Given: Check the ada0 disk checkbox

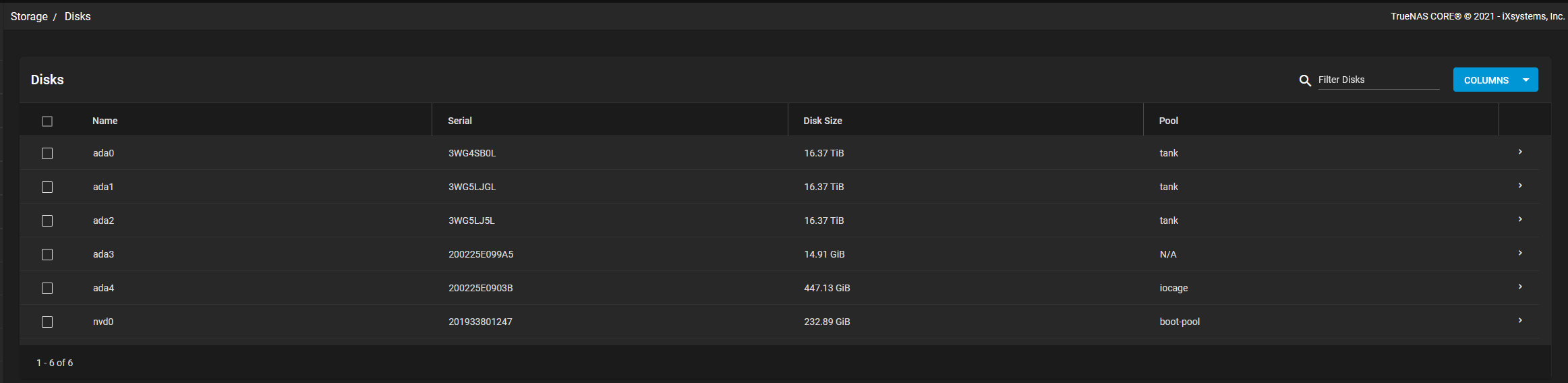Looking at the screenshot, I should click(x=47, y=154).
